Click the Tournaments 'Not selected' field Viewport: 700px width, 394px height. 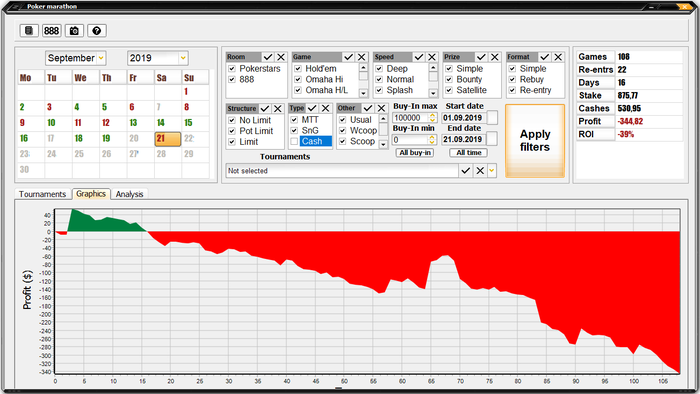(x=342, y=170)
